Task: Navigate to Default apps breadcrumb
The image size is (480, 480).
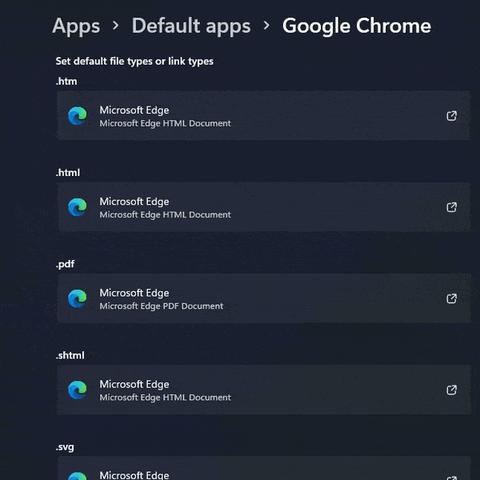Action: click(191, 26)
